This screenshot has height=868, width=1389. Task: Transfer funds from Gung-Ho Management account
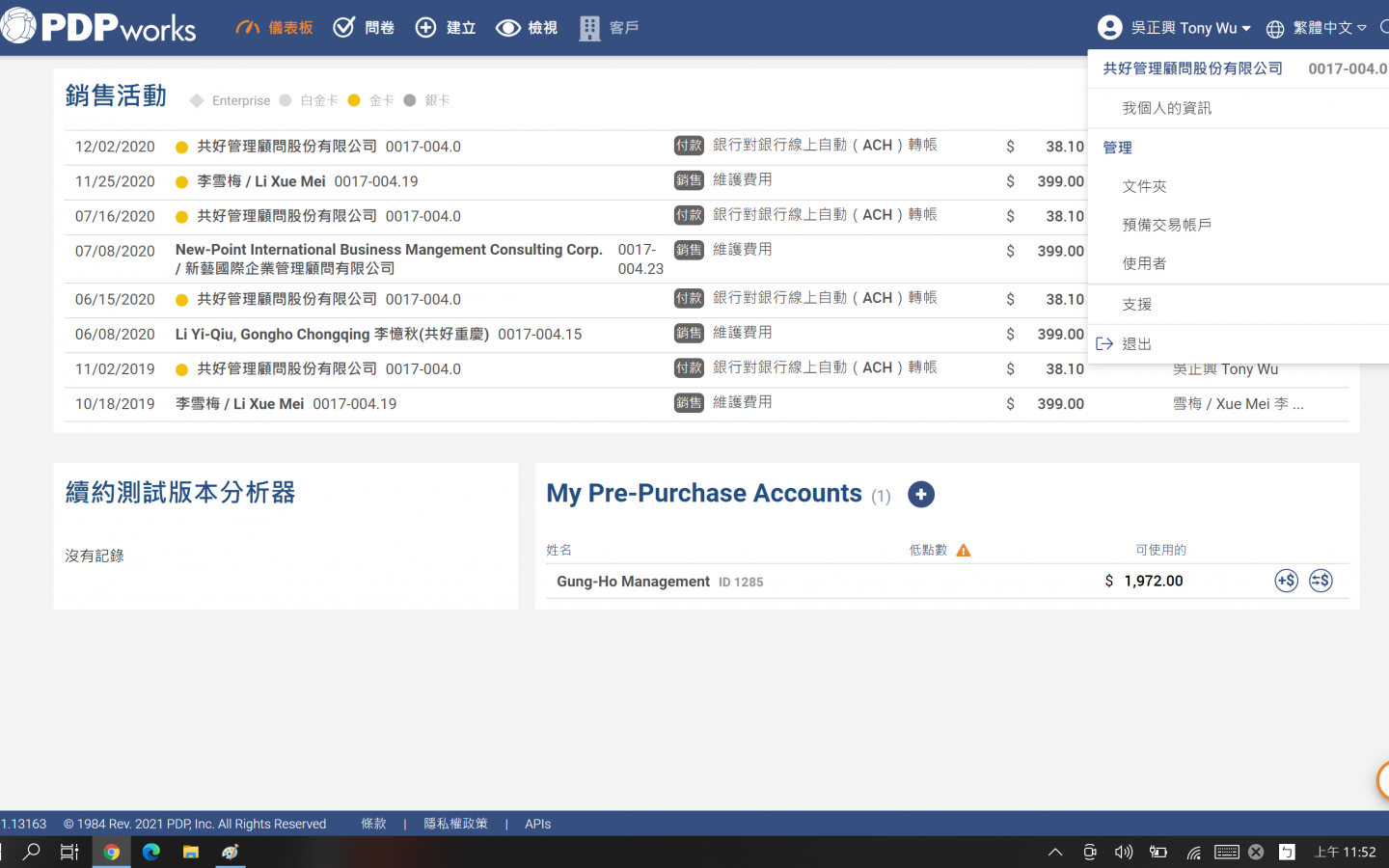click(x=1321, y=581)
